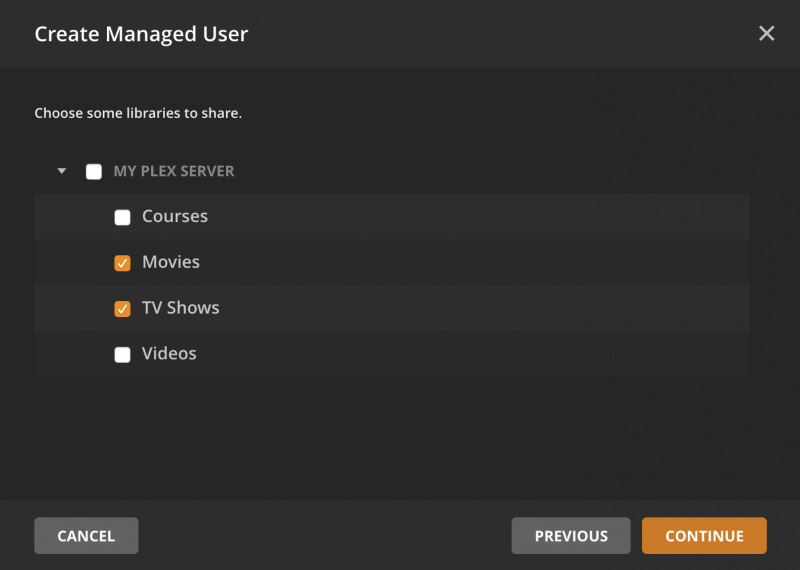The height and width of the screenshot is (570, 800).
Task: Uncheck the Movies library checkbox
Action: pyautogui.click(x=122, y=263)
